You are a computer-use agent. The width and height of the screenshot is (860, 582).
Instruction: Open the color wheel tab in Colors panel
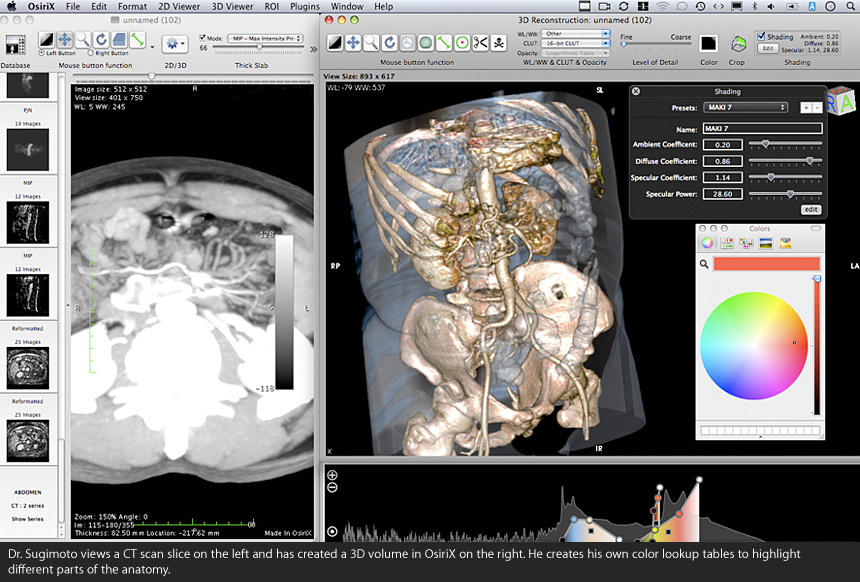point(707,243)
